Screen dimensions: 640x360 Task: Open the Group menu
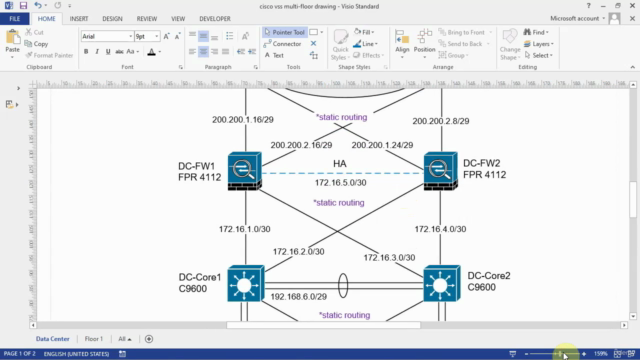tap(453, 55)
